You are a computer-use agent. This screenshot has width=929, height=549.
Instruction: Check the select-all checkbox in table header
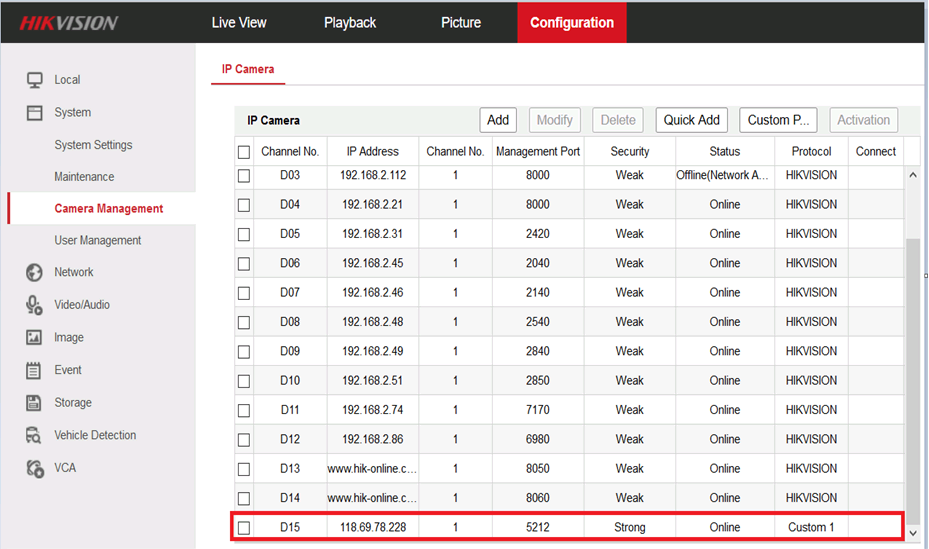point(244,152)
